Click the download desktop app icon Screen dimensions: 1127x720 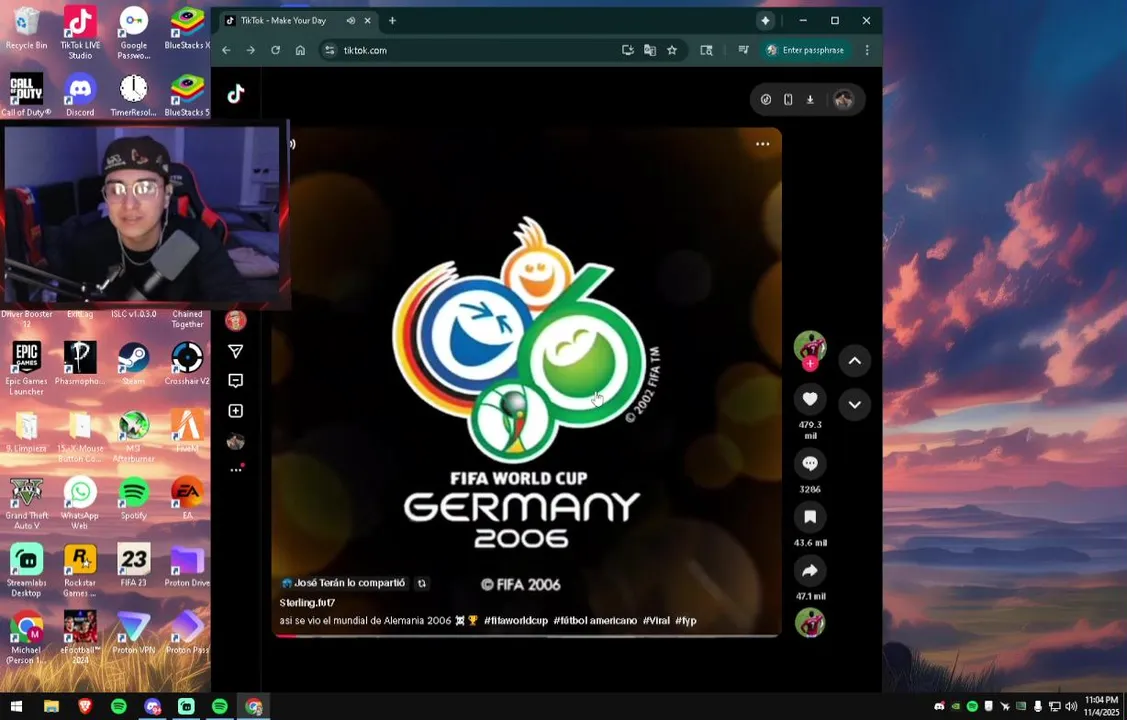click(x=810, y=100)
